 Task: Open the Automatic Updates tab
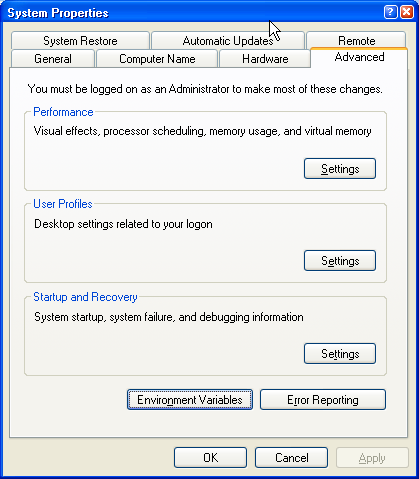point(228,41)
